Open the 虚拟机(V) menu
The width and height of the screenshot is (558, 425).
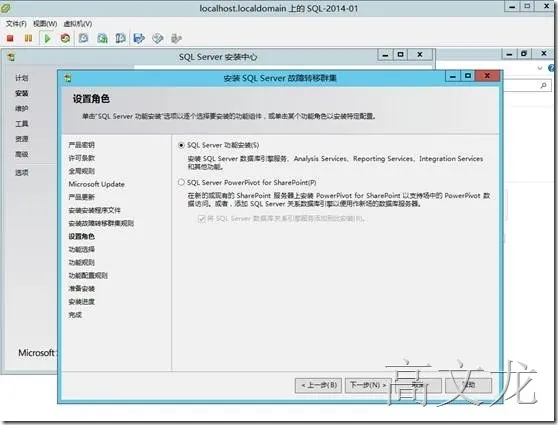point(78,24)
